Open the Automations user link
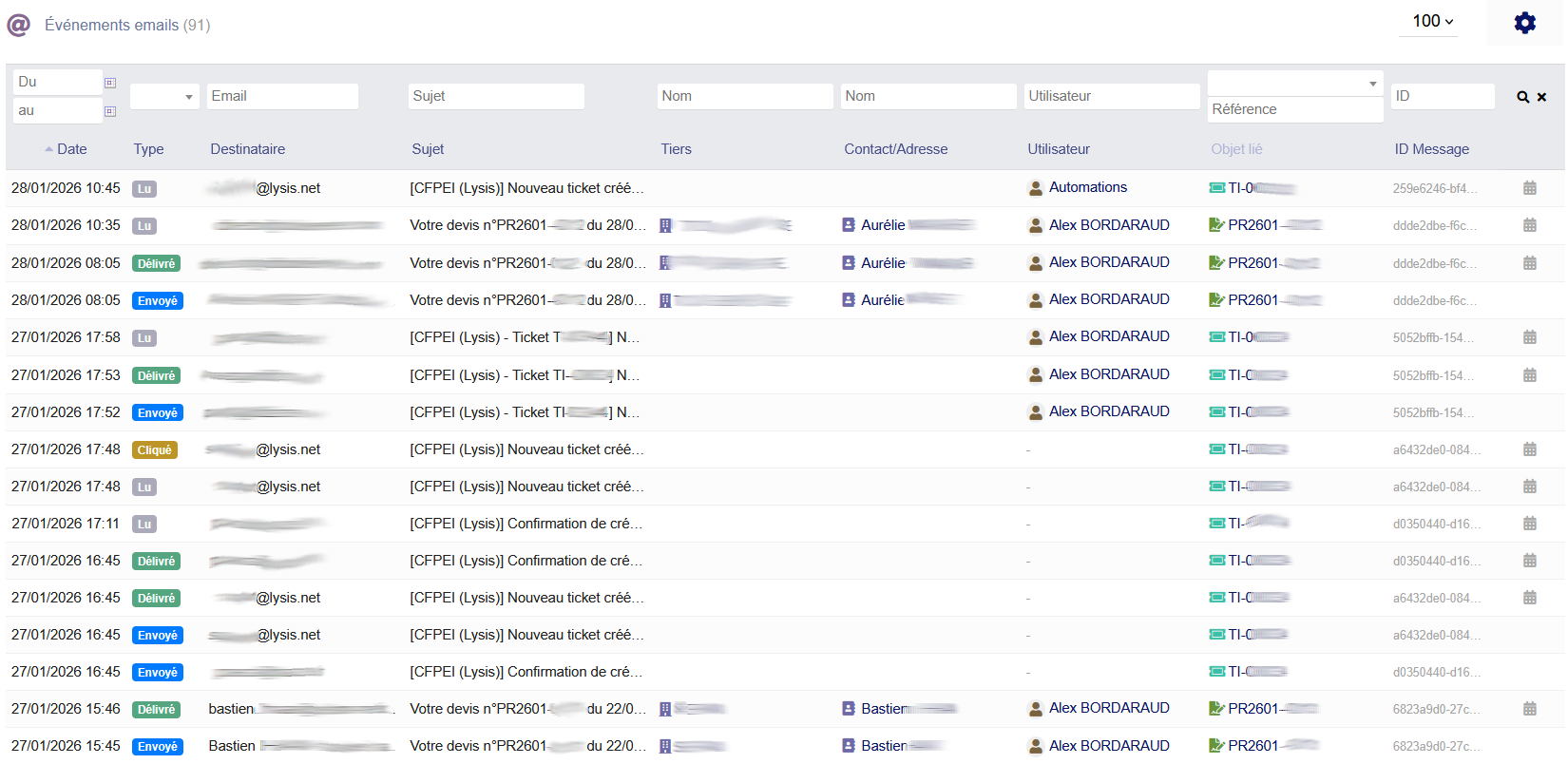Screen dimensions: 1568x764 [x=1087, y=187]
